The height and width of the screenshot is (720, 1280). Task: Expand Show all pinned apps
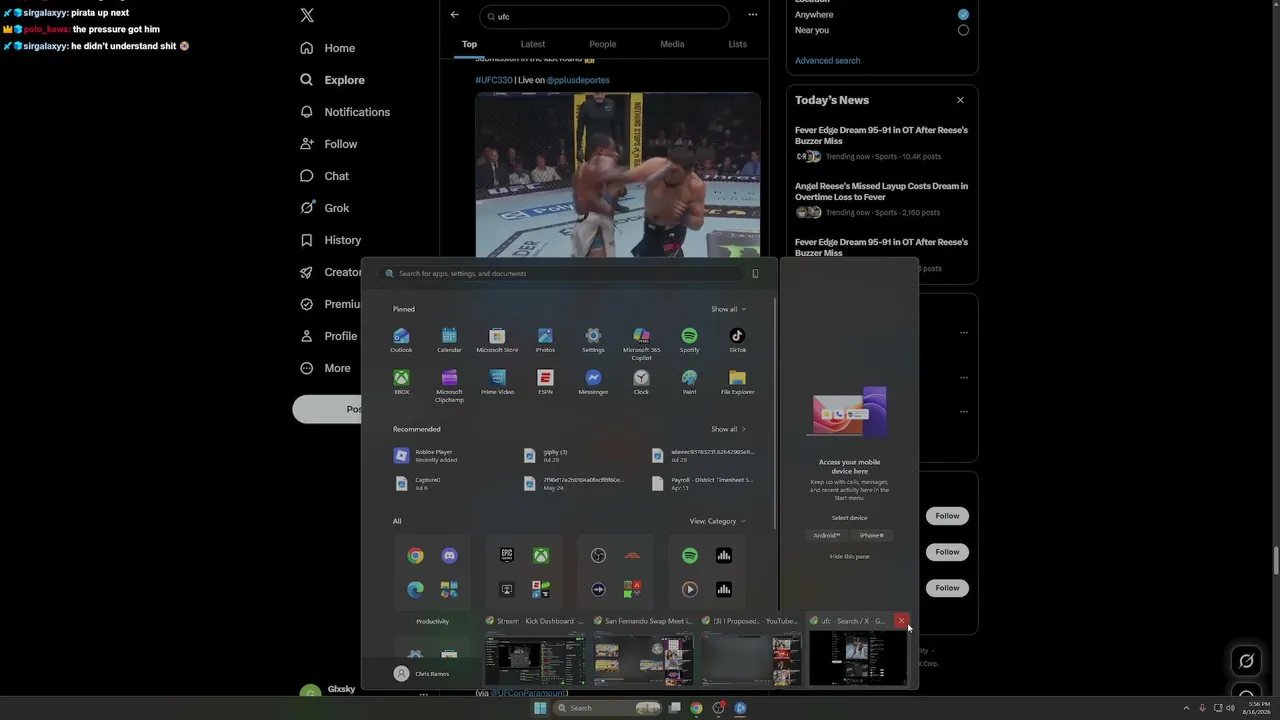[x=728, y=309]
